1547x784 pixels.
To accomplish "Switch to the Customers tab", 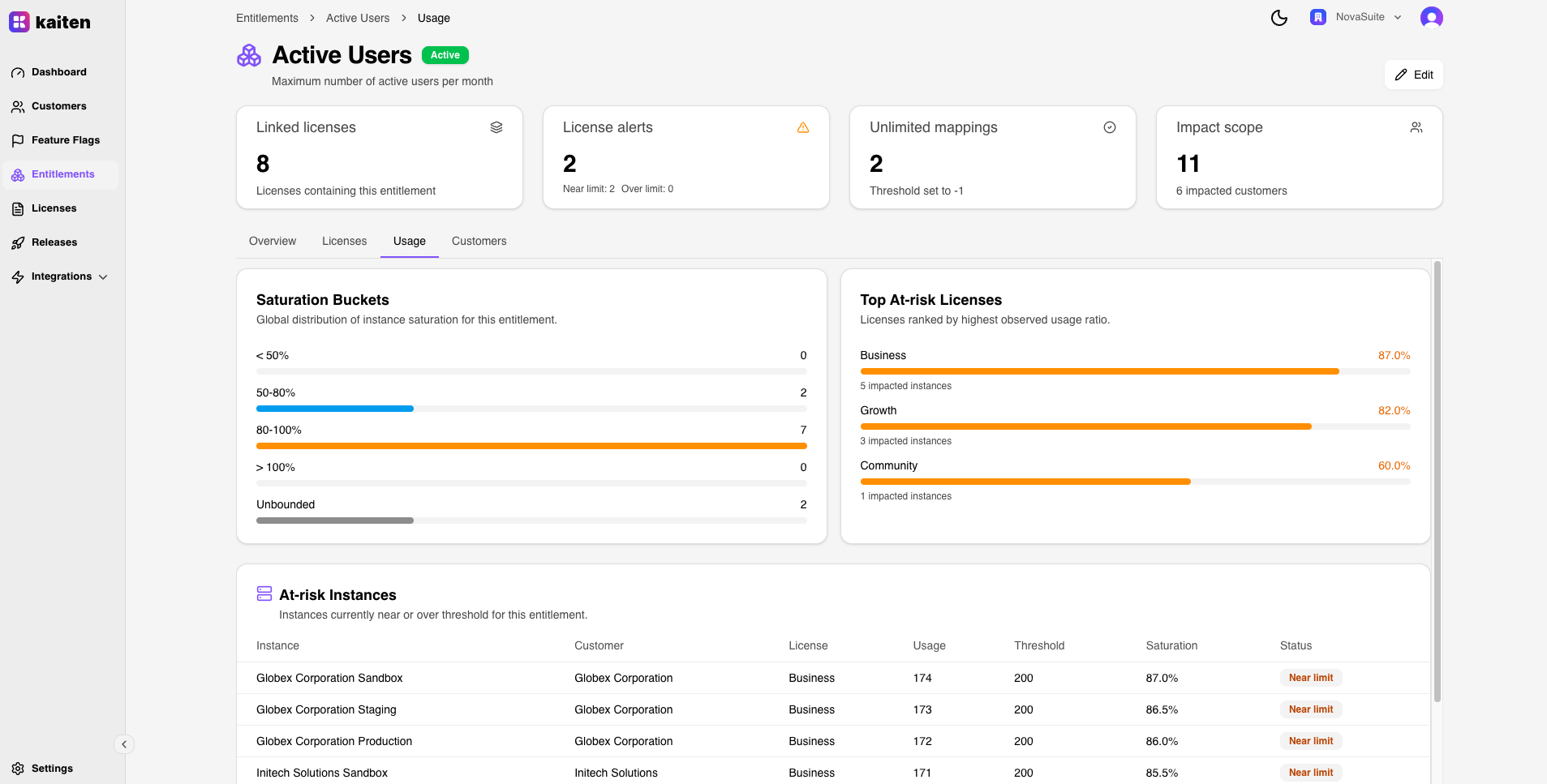I will tap(479, 241).
